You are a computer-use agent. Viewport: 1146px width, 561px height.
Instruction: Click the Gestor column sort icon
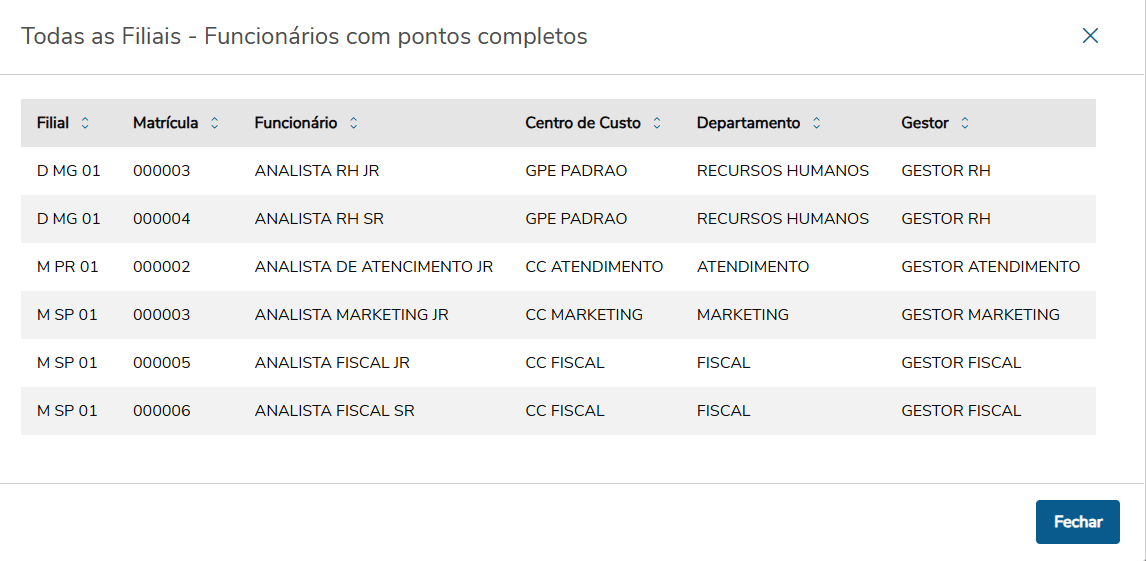click(x=965, y=123)
